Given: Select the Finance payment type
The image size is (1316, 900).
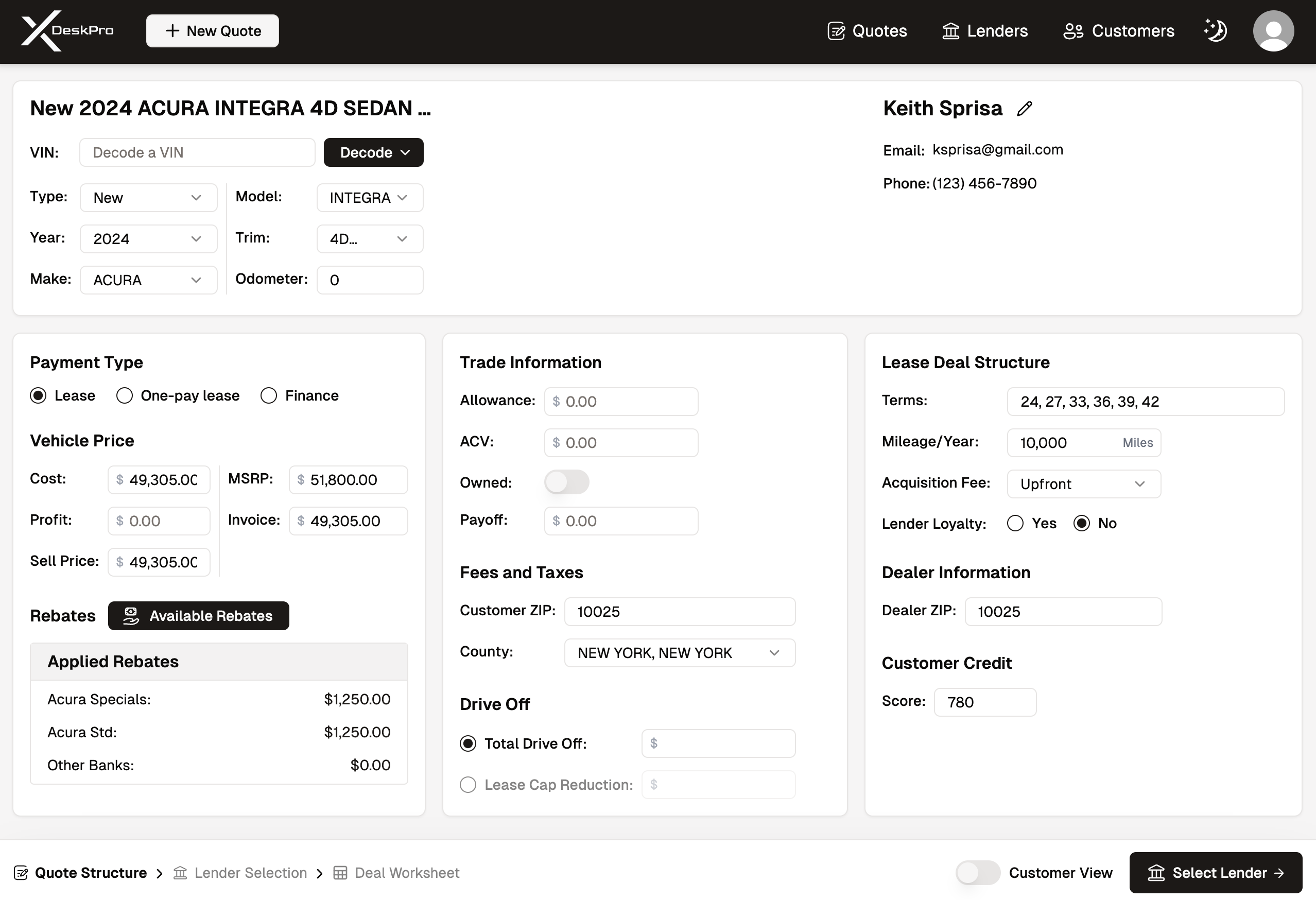Looking at the screenshot, I should click(x=268, y=395).
